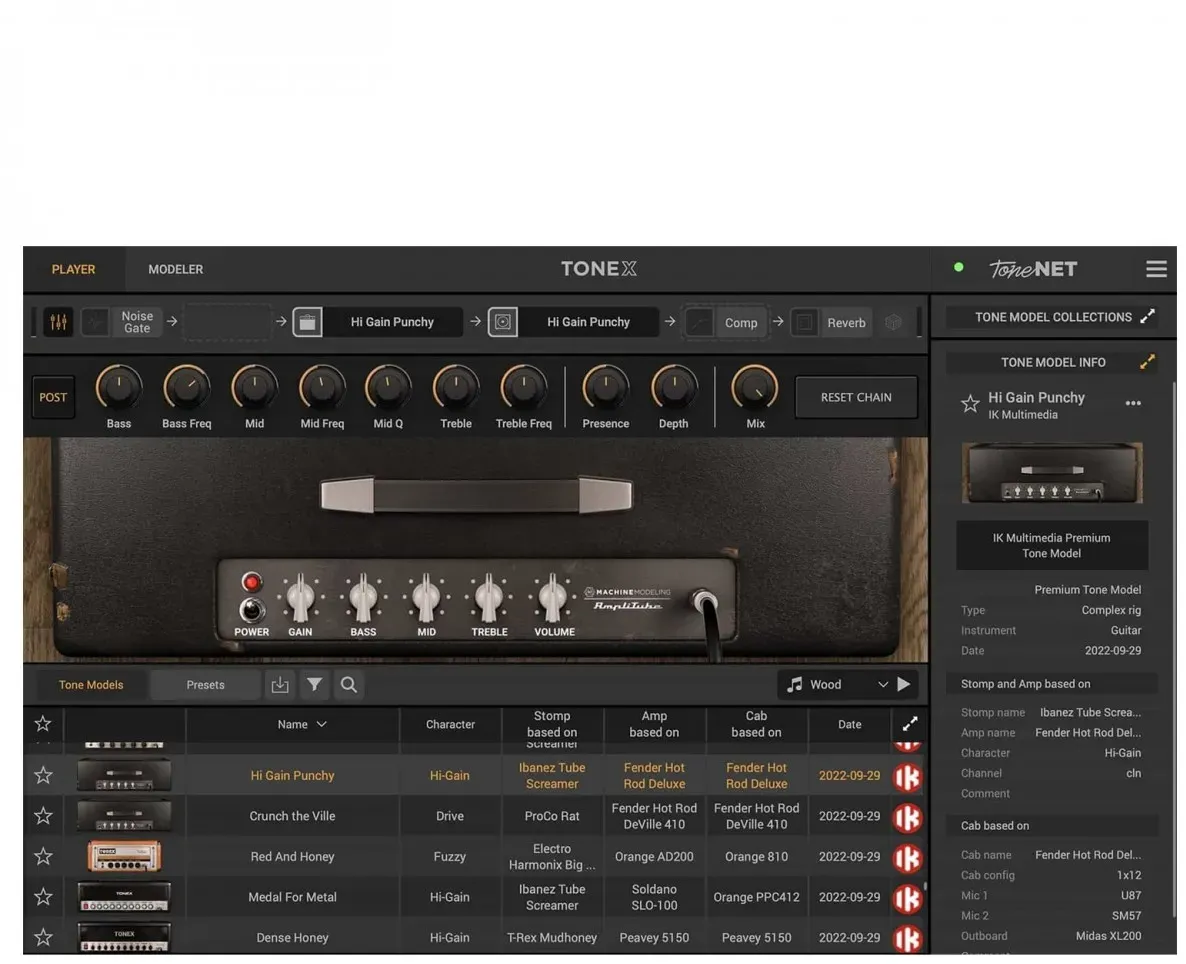Adjust the Treble Freq knob
This screenshot has width=1186, height=964.
click(x=523, y=387)
